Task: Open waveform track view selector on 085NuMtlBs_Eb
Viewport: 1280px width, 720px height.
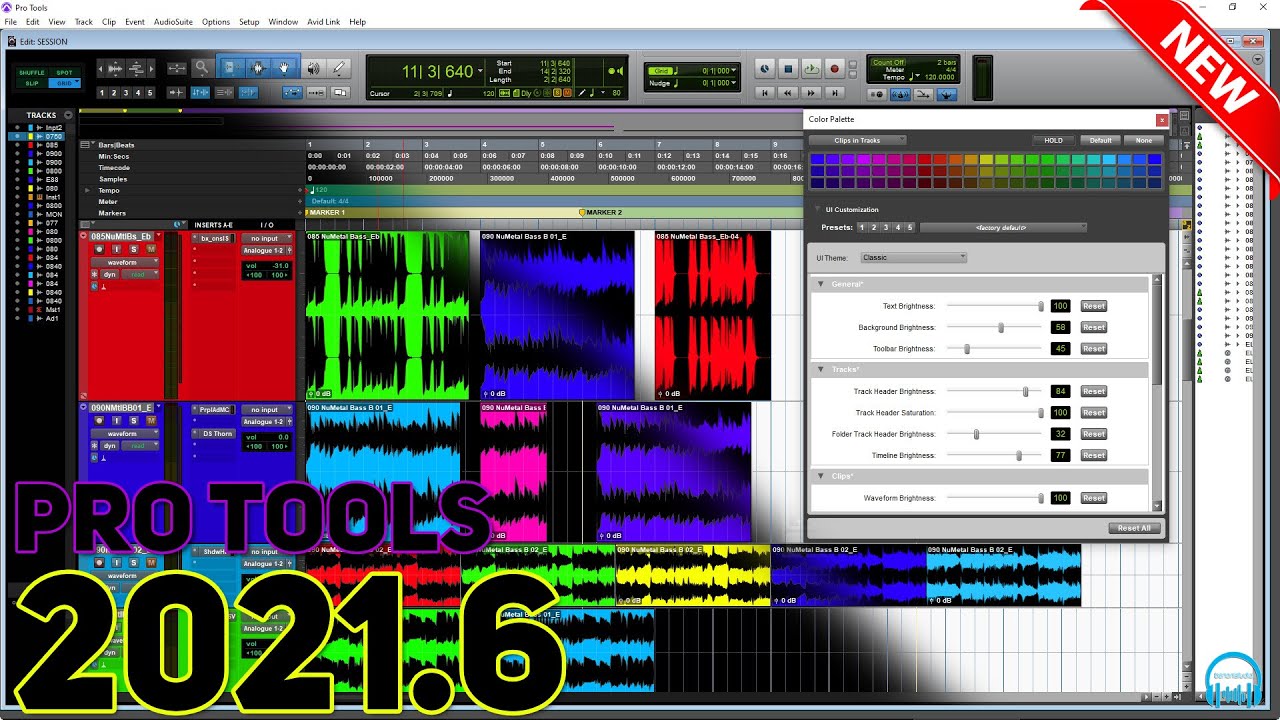Action: 125,262
